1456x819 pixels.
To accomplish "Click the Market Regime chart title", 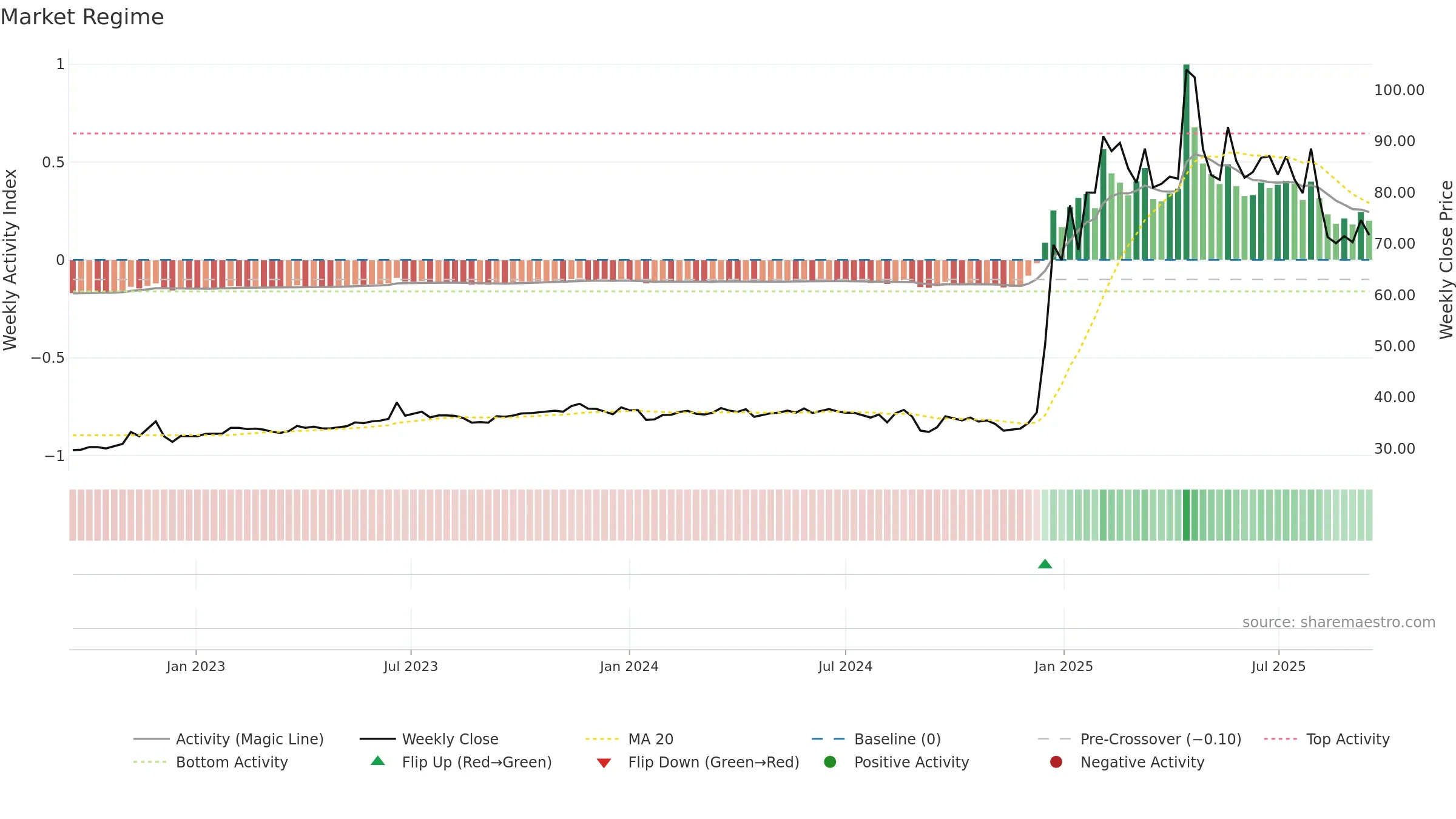I will (x=82, y=17).
